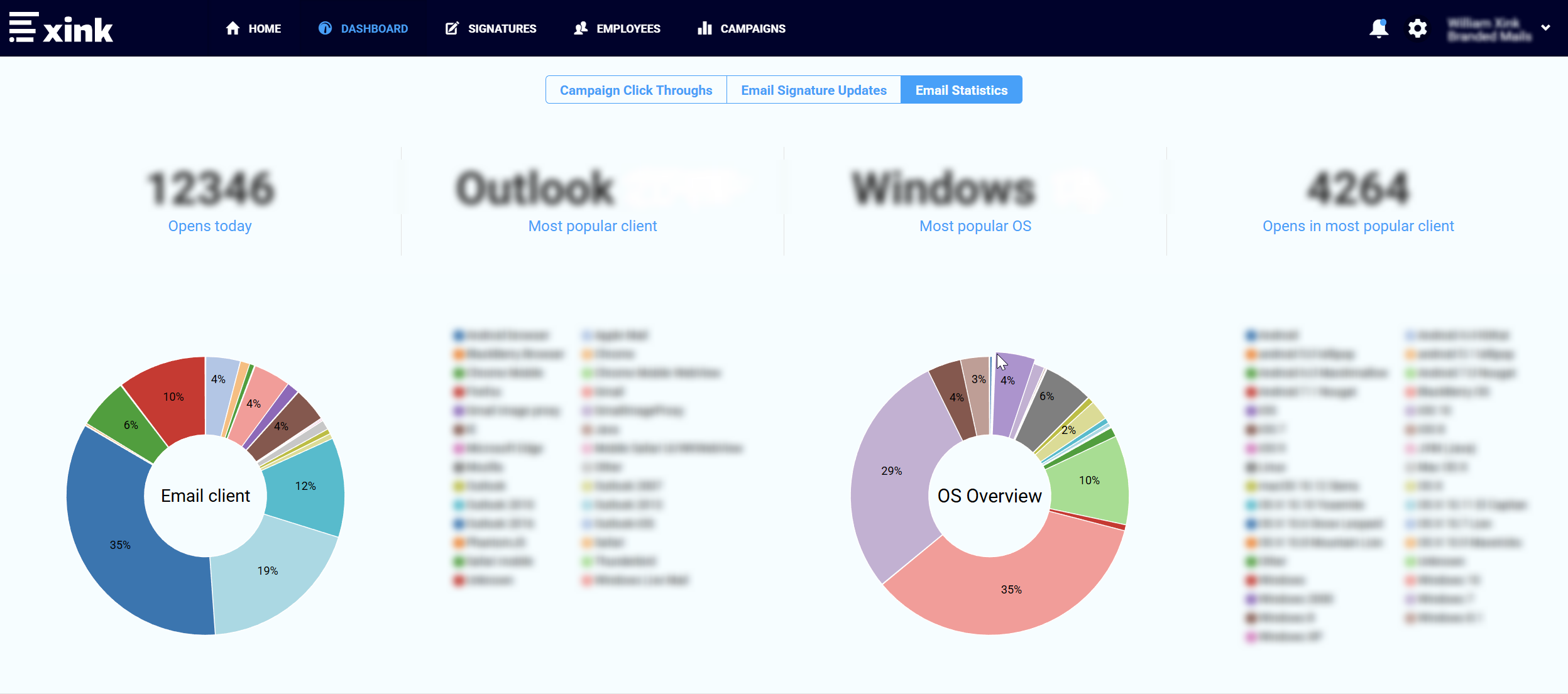
Task: Expand the user account dropdown chevron
Action: (x=1545, y=28)
